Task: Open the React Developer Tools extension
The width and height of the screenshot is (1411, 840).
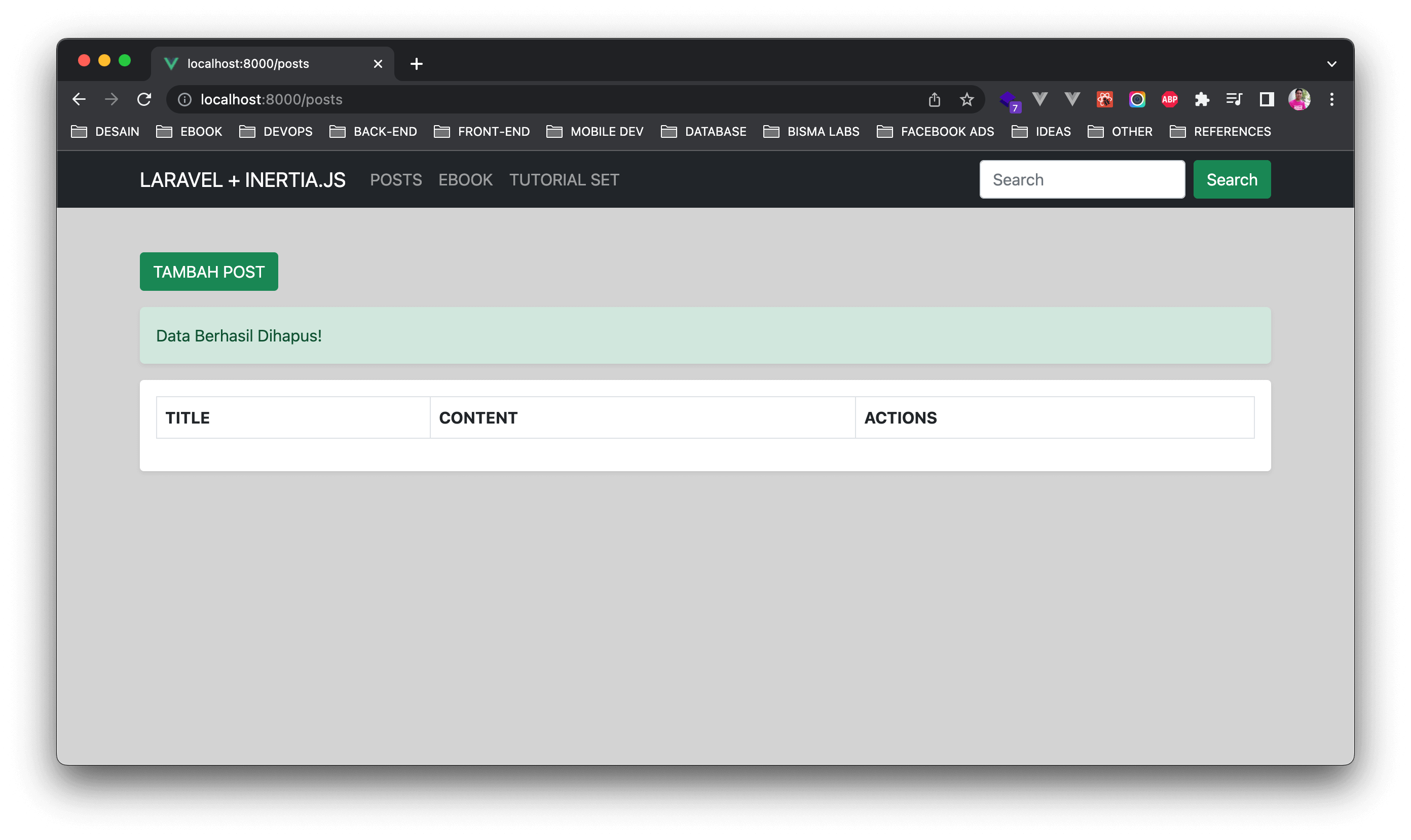Action: click(x=1104, y=99)
